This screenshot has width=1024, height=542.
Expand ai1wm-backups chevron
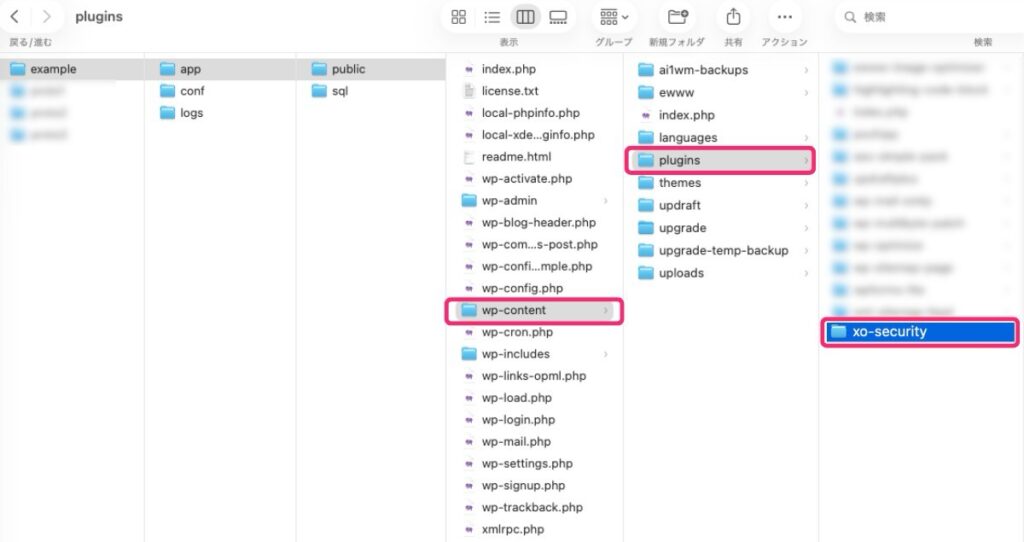click(x=807, y=70)
